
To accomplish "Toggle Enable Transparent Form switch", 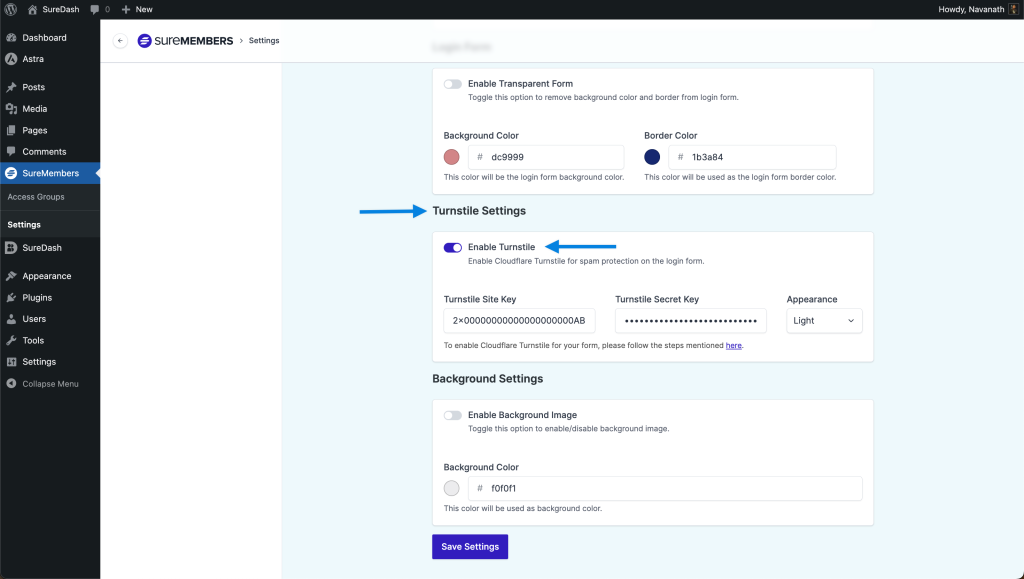I will [453, 84].
